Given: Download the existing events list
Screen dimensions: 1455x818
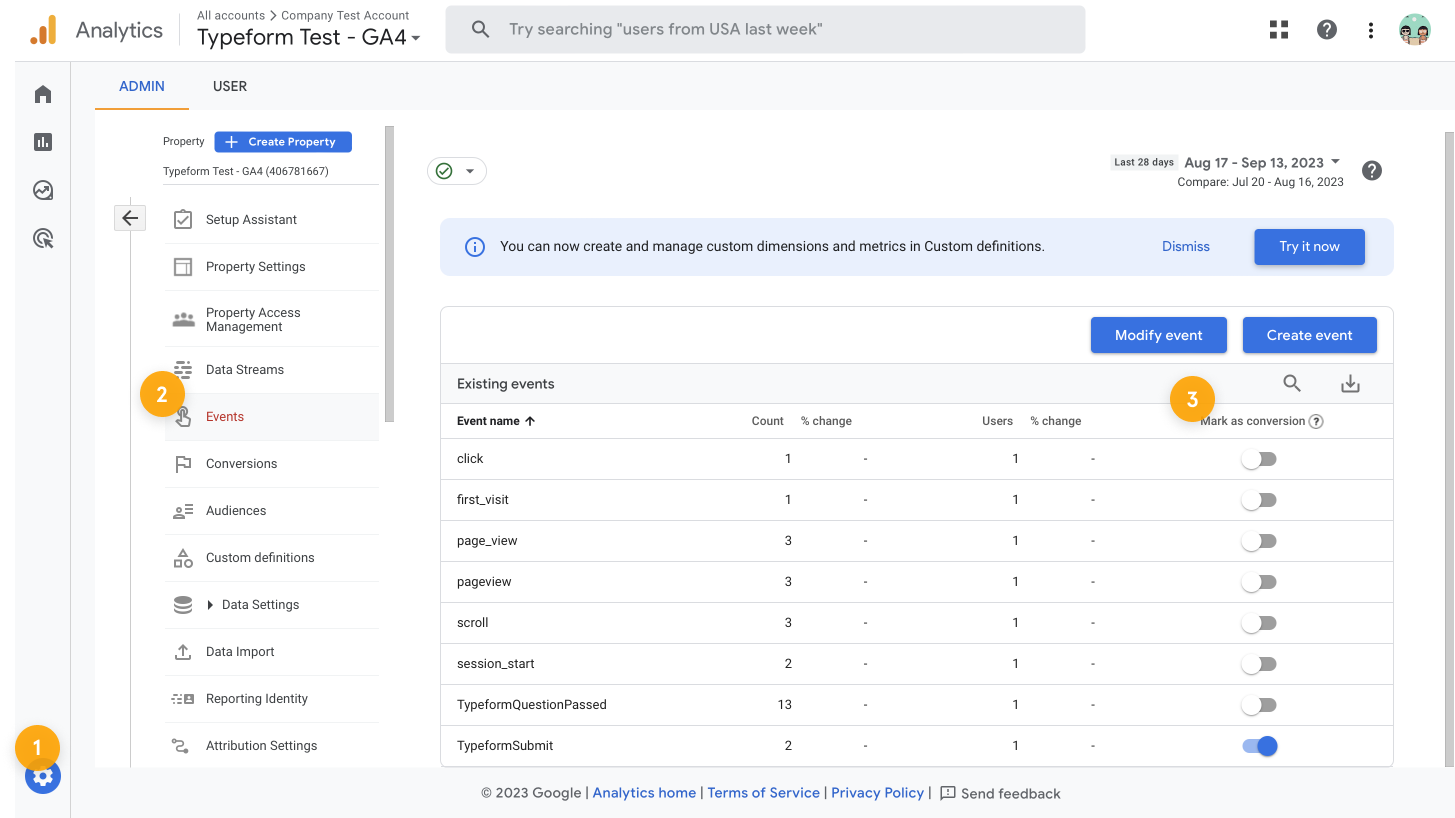Looking at the screenshot, I should tap(1350, 383).
